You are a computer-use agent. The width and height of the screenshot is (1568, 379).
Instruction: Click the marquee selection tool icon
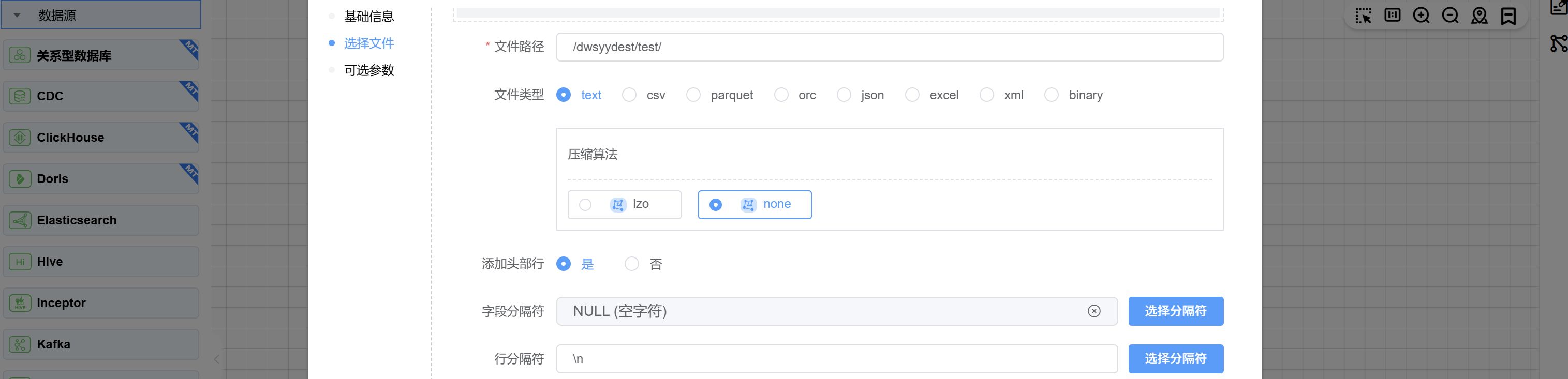[x=1363, y=16]
